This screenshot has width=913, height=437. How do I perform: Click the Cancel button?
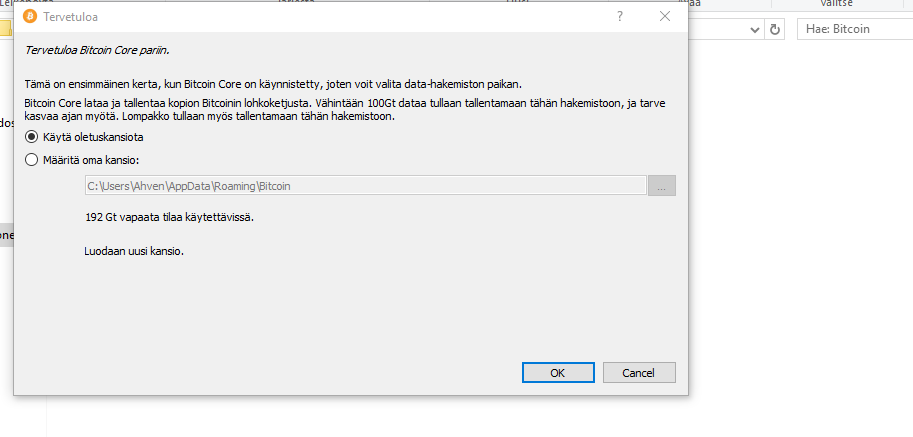point(639,372)
